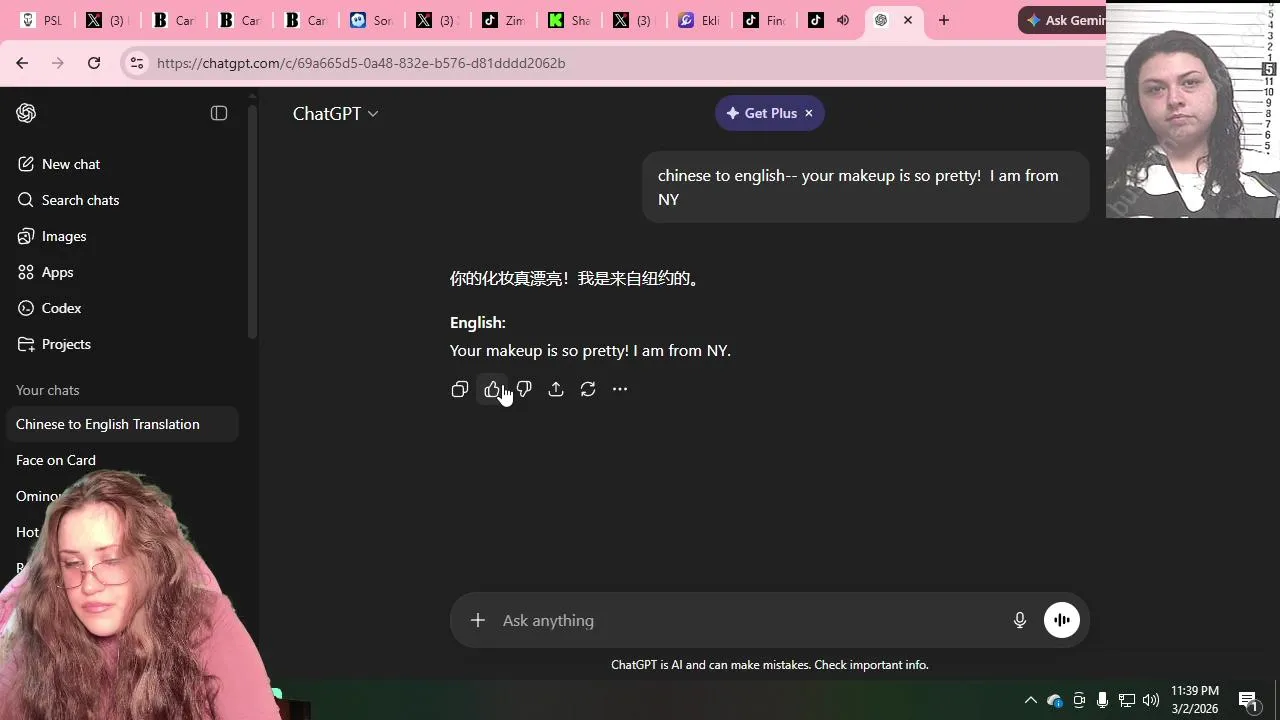
Task: Switch to the Fin TikTok tab
Action: 764,20
